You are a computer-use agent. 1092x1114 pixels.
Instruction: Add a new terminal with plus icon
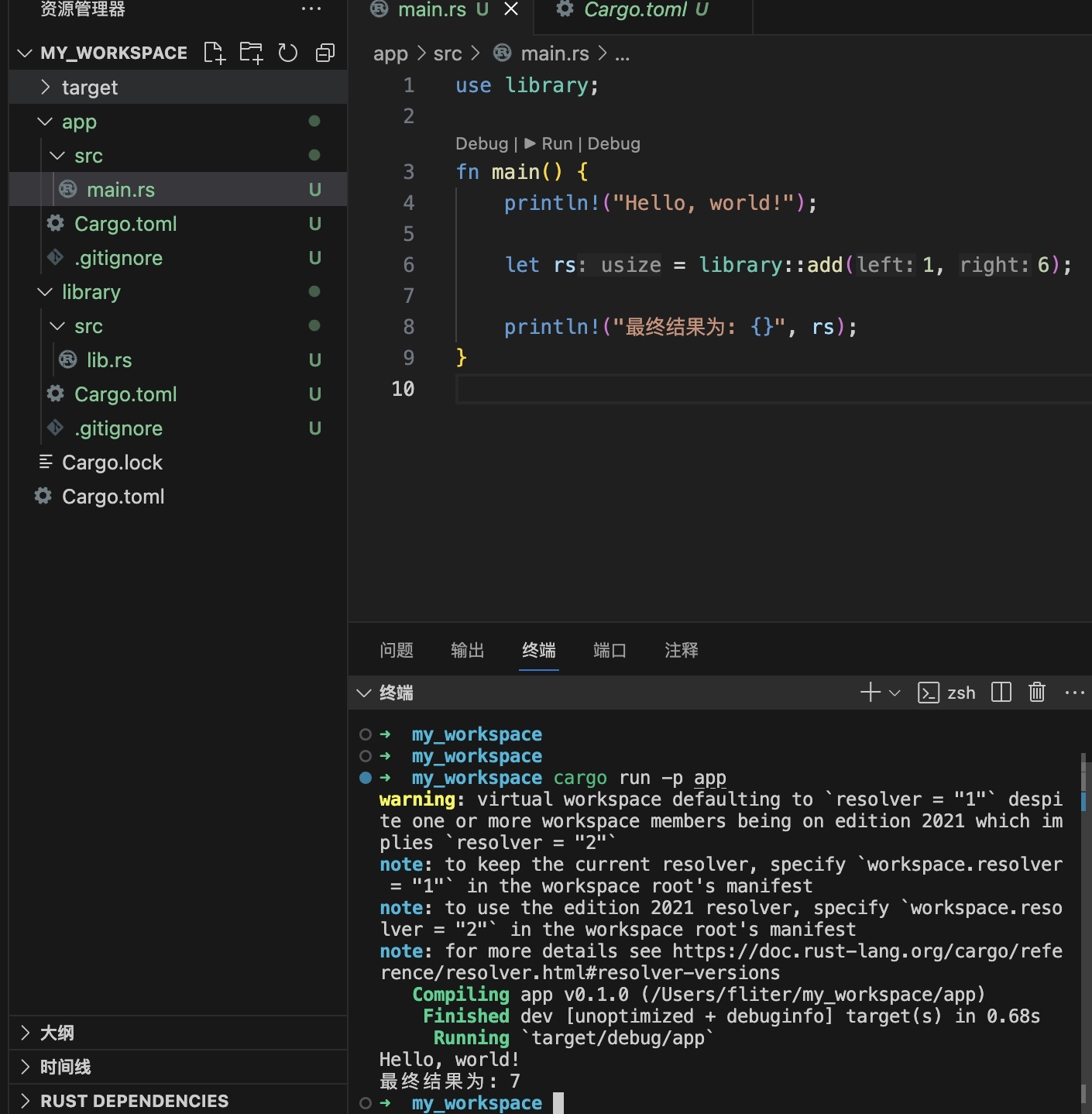click(x=871, y=692)
